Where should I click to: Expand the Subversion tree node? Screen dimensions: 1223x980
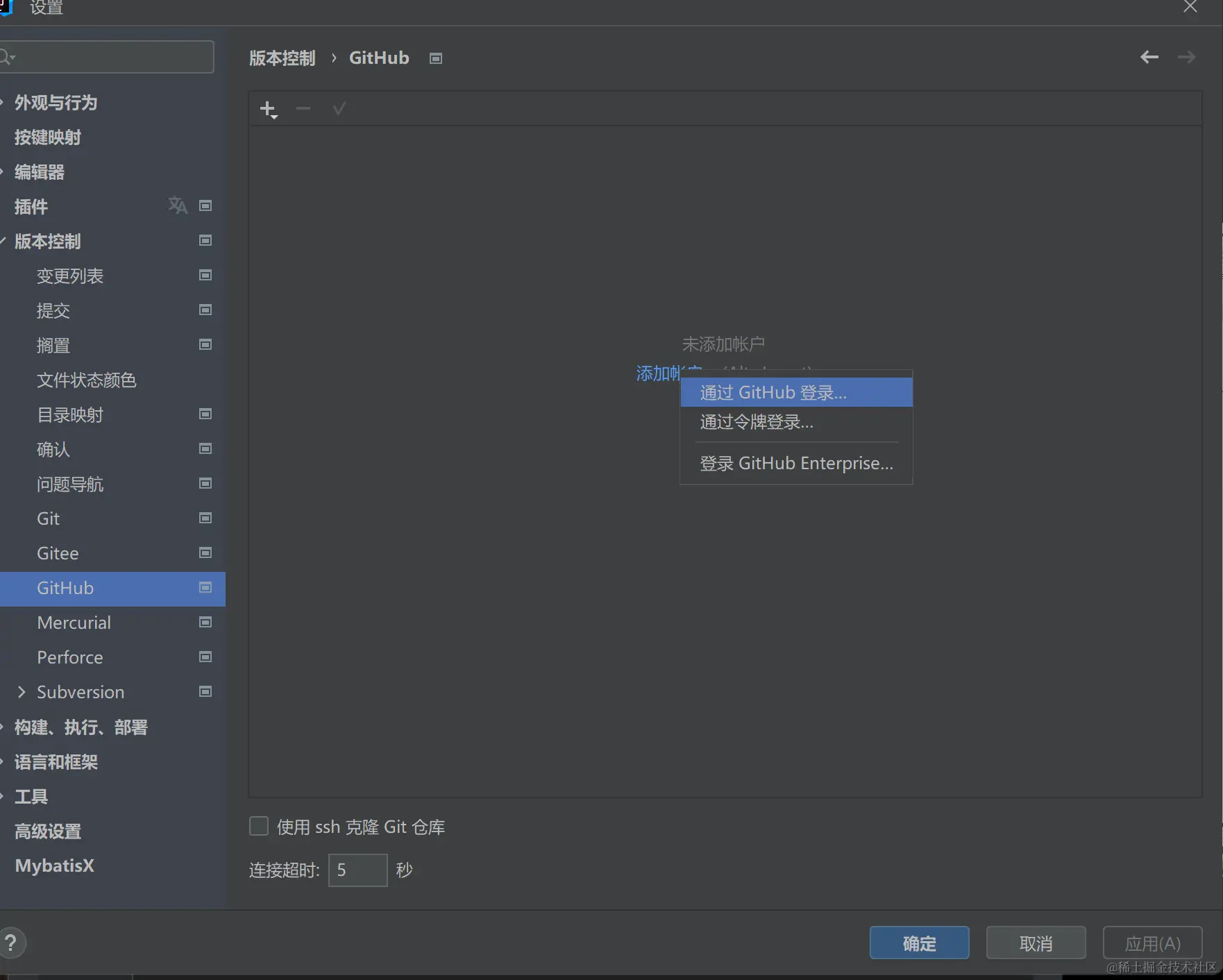(22, 692)
